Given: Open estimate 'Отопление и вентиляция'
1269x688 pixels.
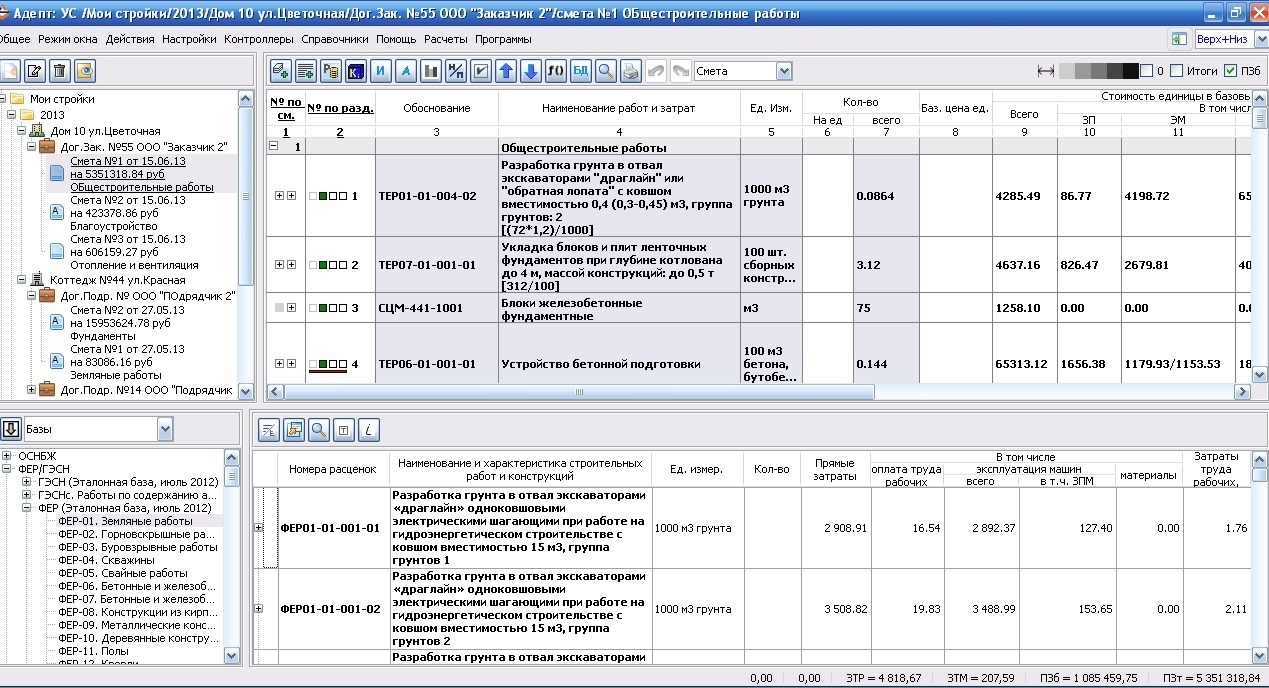Looking at the screenshot, I should pyautogui.click(x=134, y=252).
